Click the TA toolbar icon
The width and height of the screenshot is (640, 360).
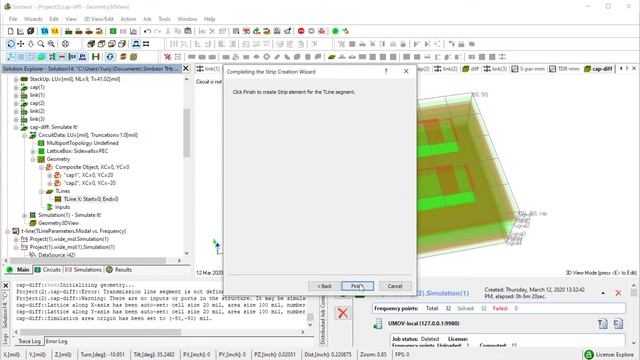coord(44,31)
